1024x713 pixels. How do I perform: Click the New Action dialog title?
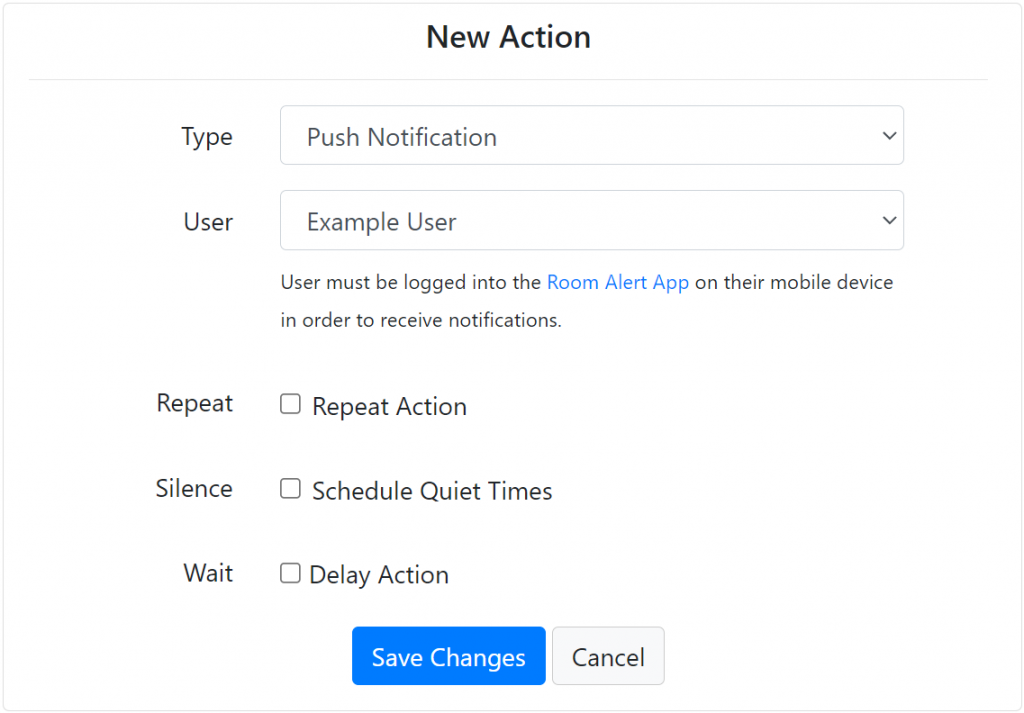(x=508, y=37)
